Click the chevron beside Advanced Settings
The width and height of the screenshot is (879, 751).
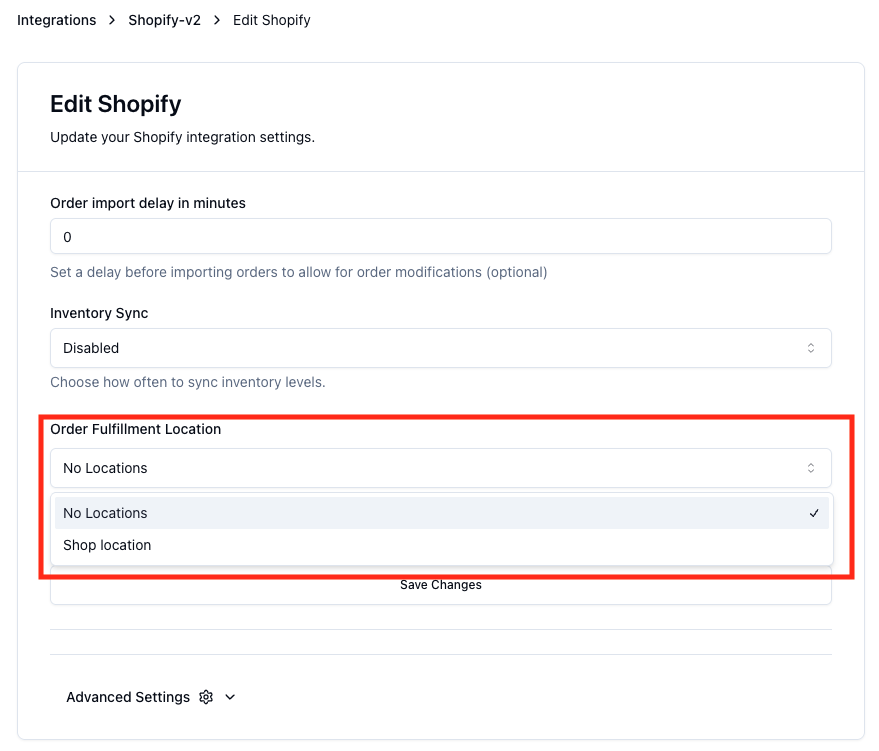[230, 697]
